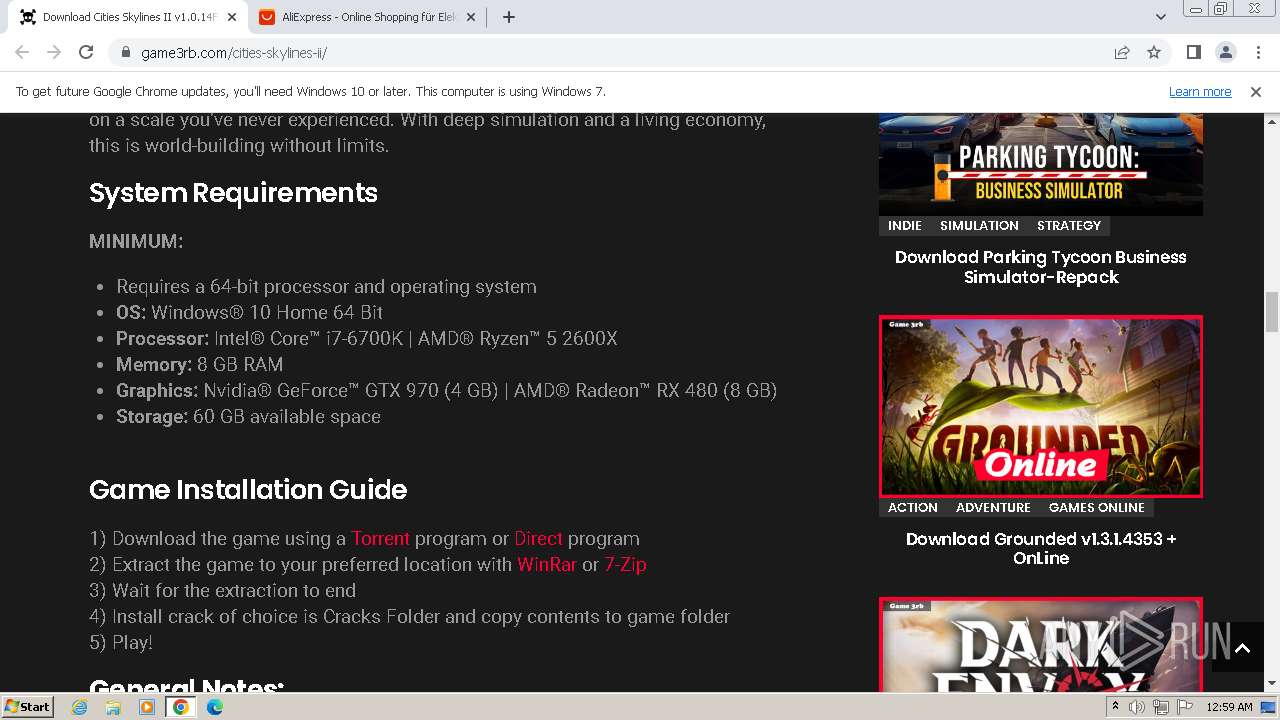Open the Chrome profile avatar menu
1280x720 pixels.
(x=1225, y=52)
